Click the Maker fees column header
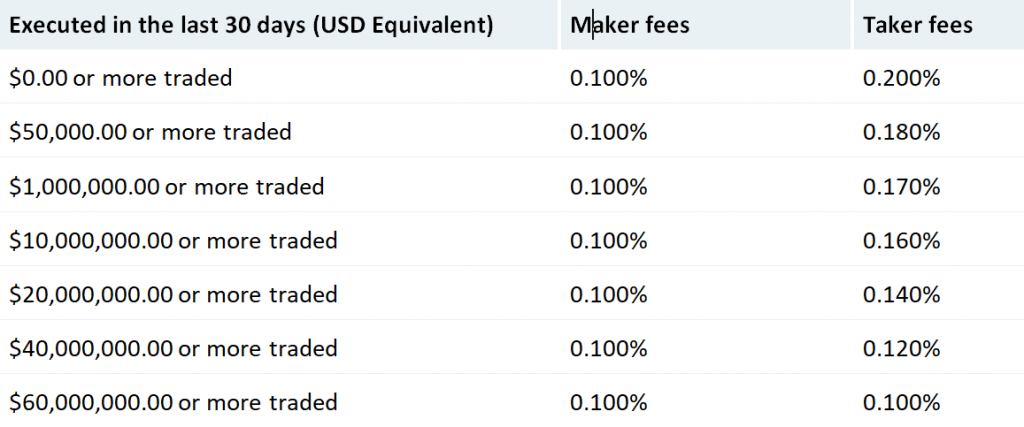This screenshot has width=1024, height=427. (x=629, y=25)
